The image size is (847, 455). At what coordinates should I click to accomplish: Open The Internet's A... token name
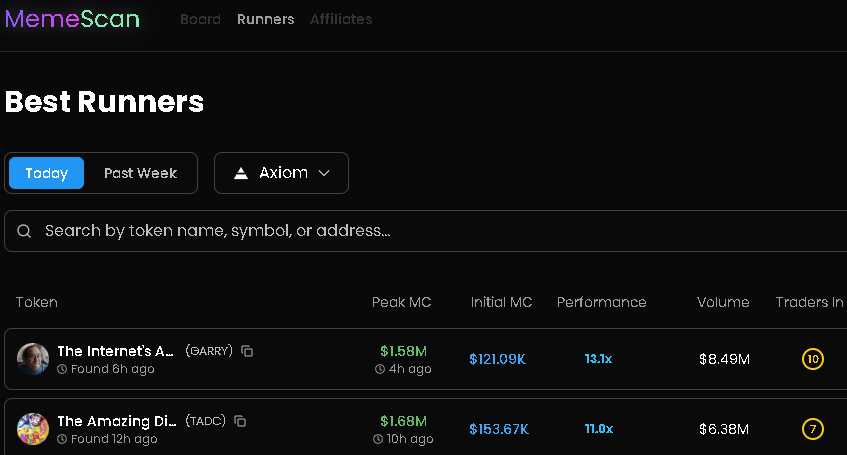click(x=116, y=351)
